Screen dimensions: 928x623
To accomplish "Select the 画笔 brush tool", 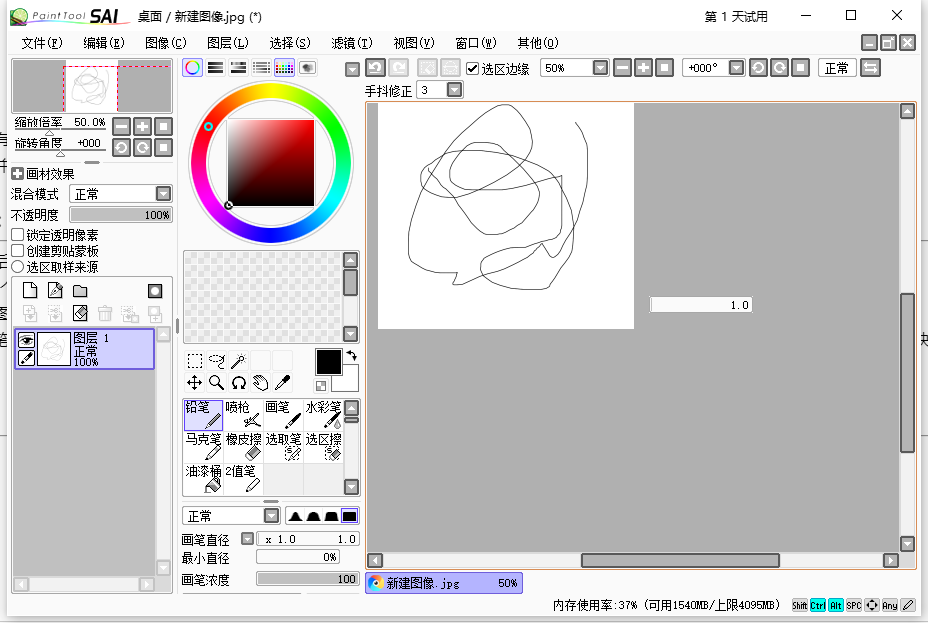I will pos(283,415).
